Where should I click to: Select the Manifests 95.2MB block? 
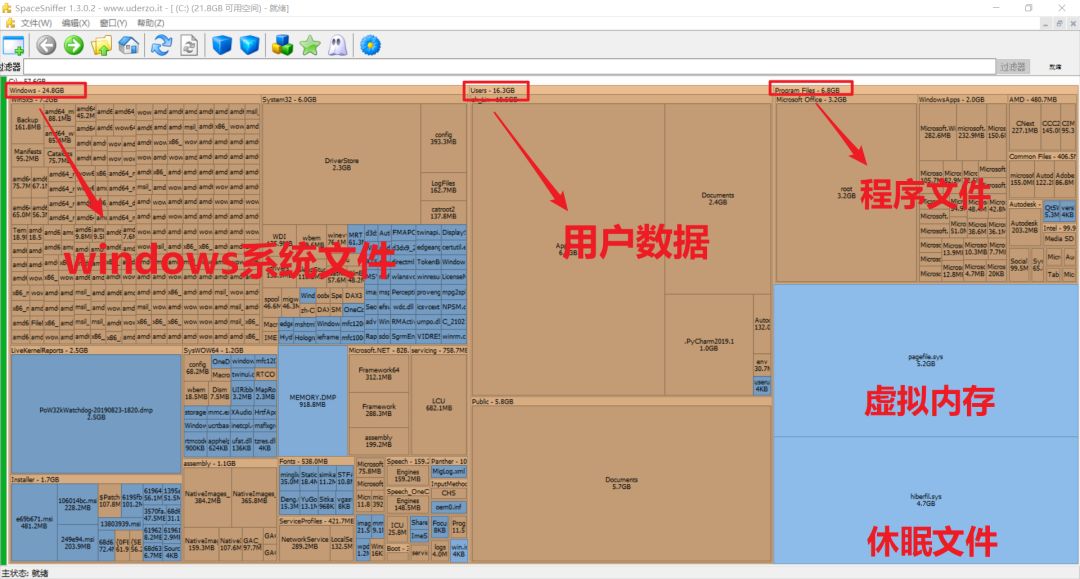28,155
